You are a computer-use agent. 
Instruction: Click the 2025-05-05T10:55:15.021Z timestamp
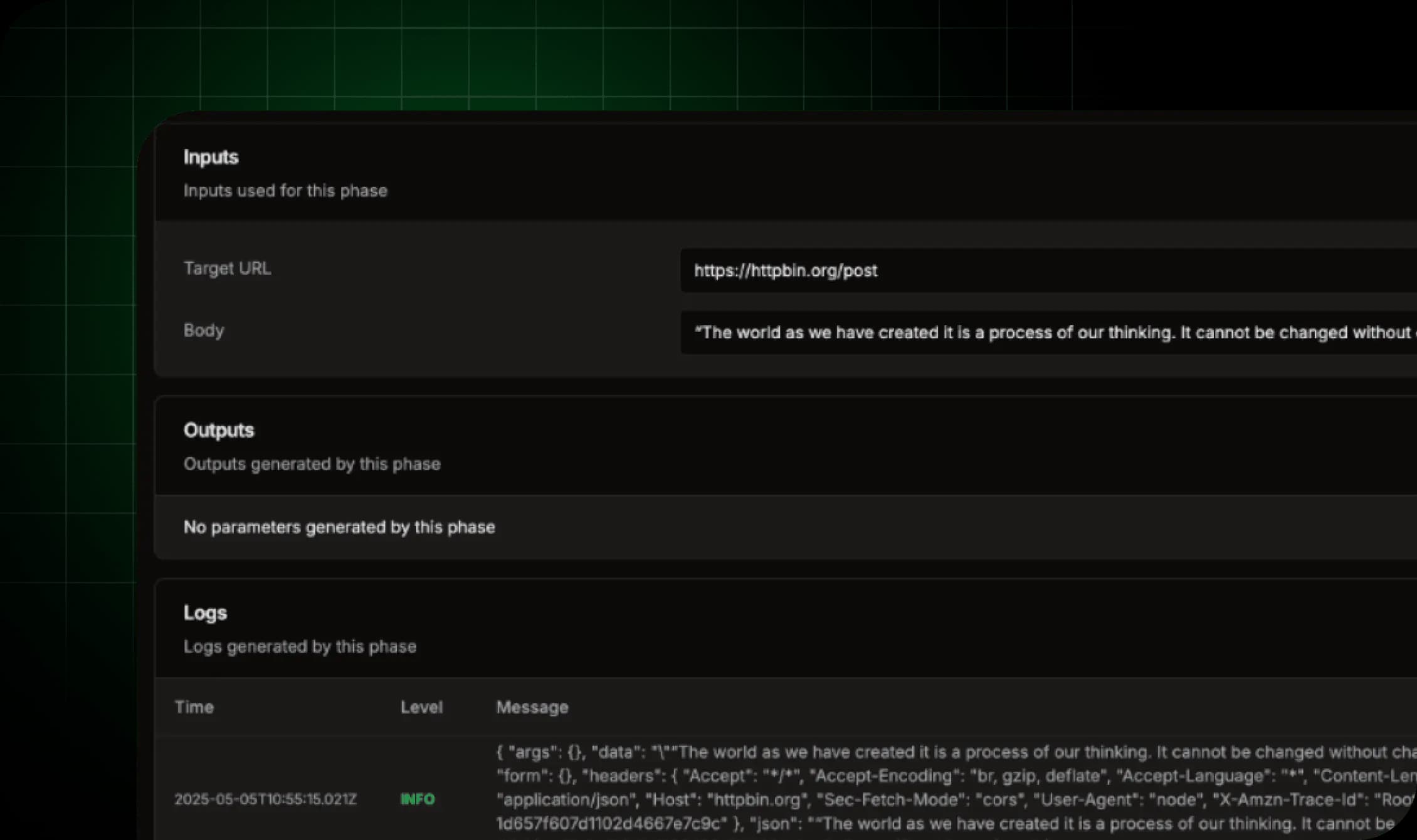[265, 799]
